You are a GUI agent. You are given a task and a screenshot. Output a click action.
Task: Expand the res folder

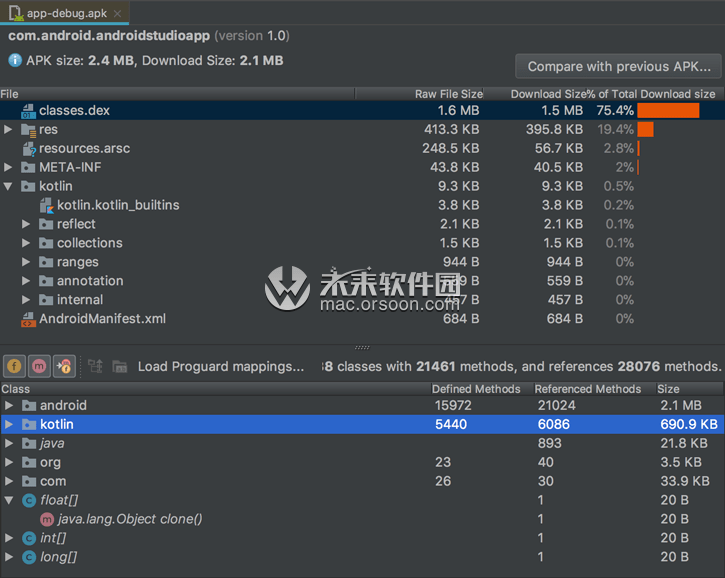pyautogui.click(x=8, y=129)
